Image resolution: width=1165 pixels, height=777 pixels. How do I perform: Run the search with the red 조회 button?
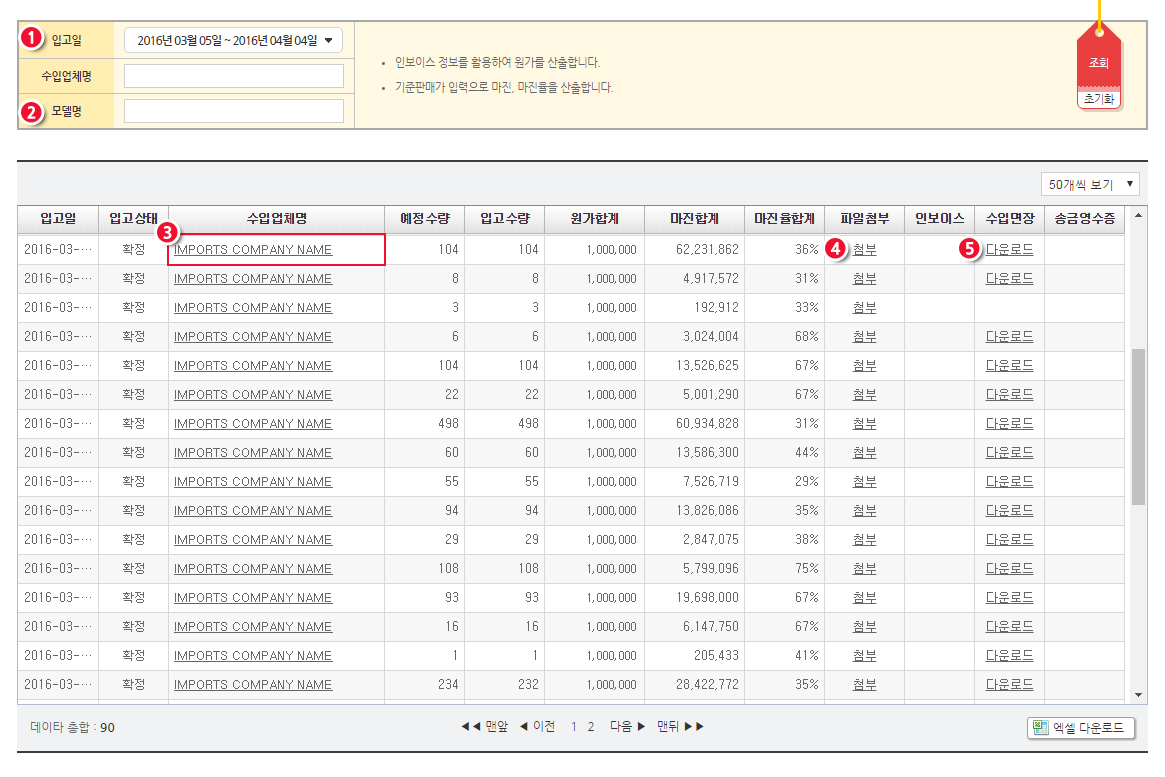click(1099, 62)
